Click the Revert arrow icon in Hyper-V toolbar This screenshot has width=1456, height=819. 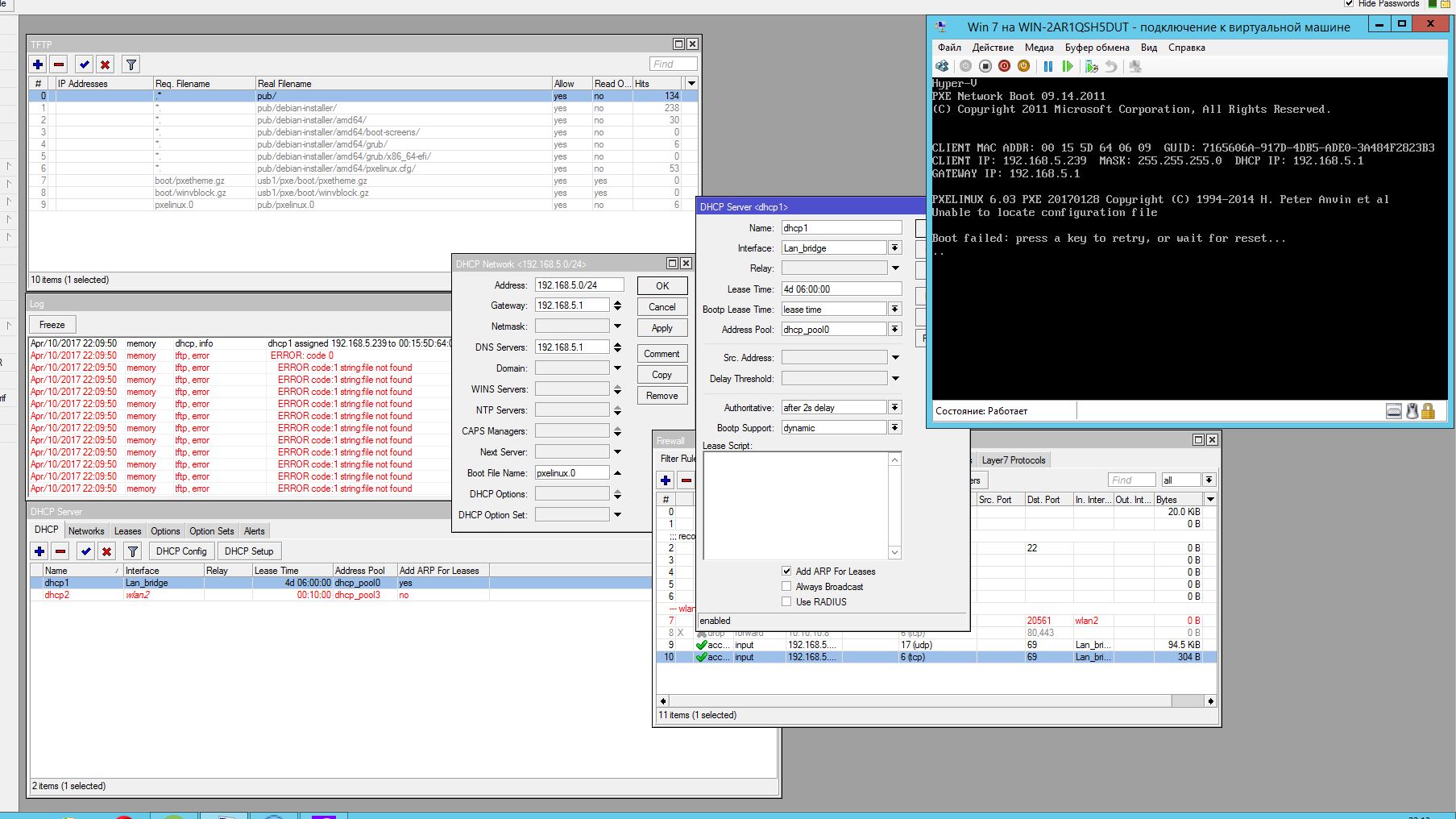[x=1111, y=66]
